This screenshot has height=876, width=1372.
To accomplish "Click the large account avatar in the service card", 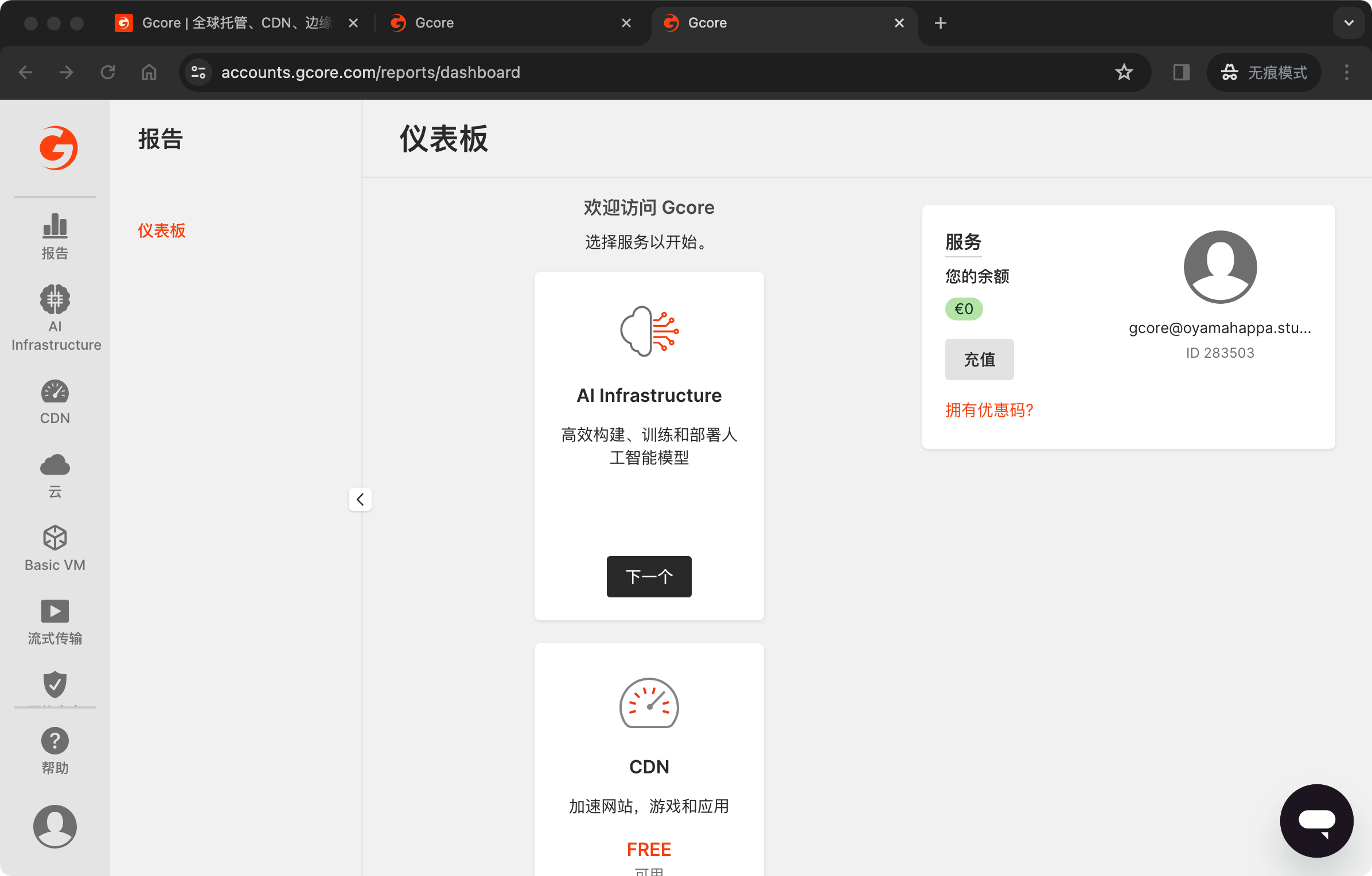I will (1221, 267).
